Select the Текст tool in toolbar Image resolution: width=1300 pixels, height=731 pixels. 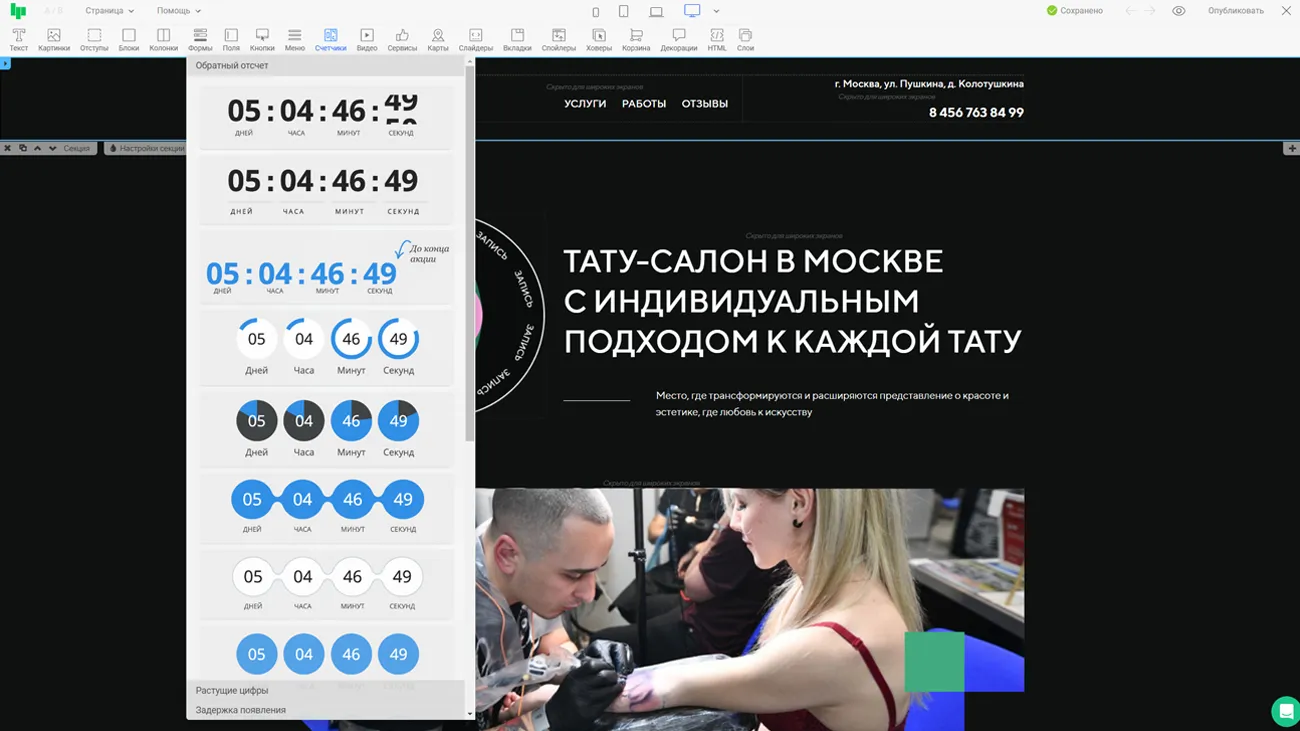point(18,39)
